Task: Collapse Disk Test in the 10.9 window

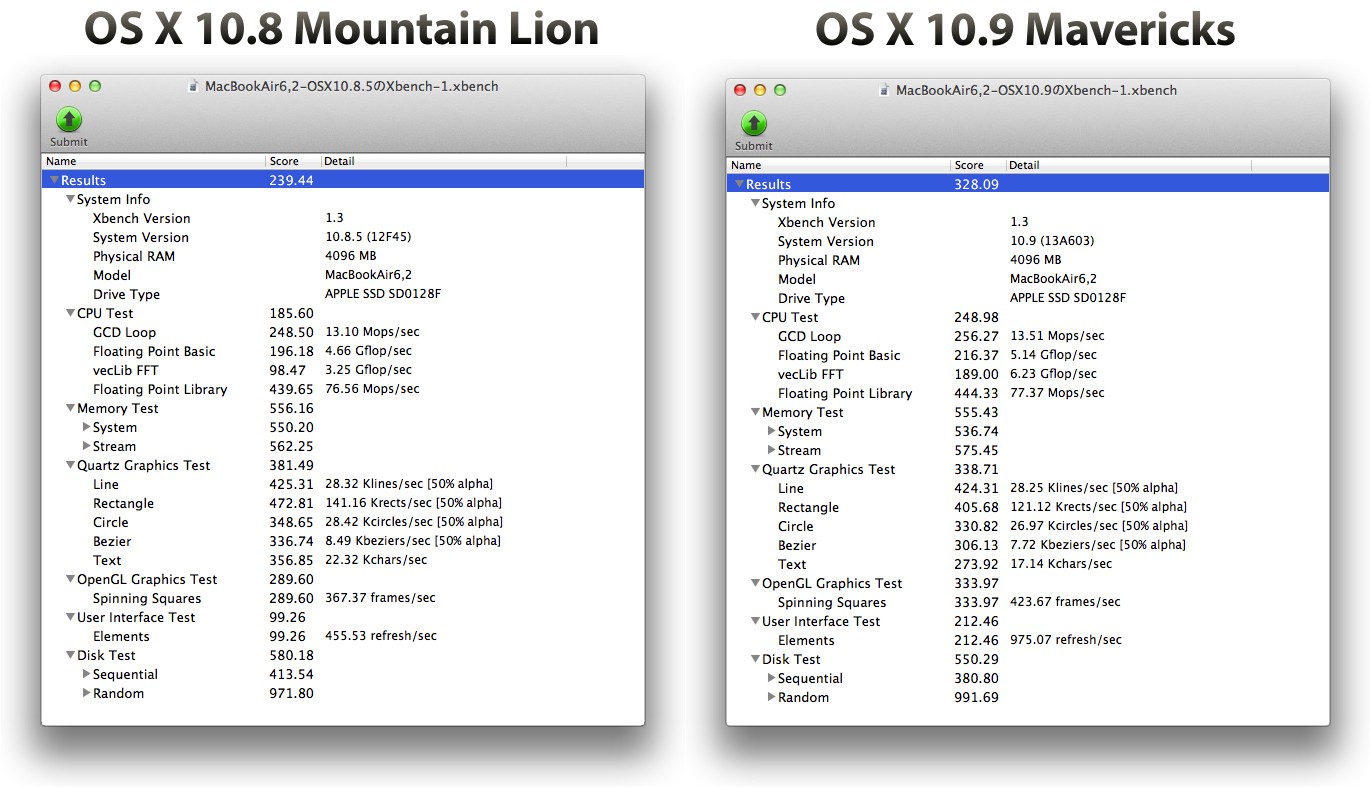Action: pyautogui.click(x=755, y=659)
